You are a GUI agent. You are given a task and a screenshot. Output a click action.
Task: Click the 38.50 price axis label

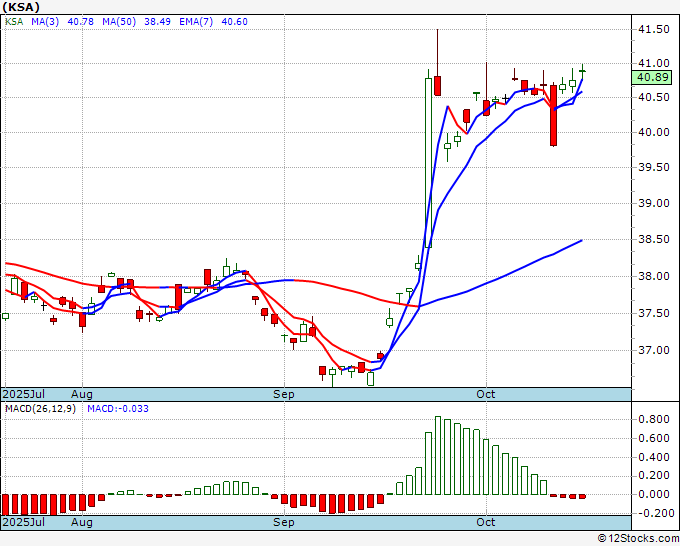pyautogui.click(x=654, y=239)
